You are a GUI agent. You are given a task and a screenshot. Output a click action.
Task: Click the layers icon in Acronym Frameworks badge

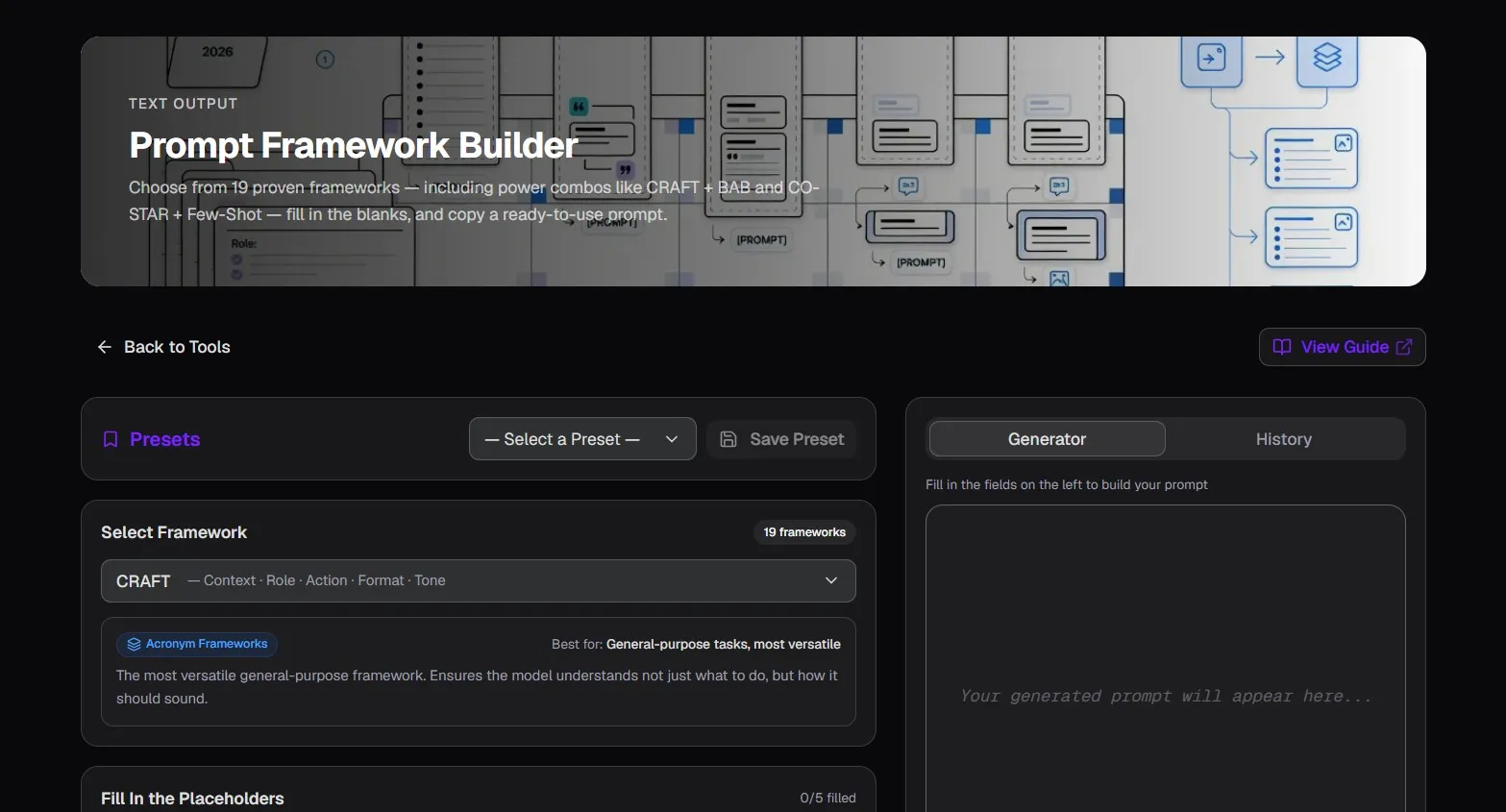click(x=135, y=644)
